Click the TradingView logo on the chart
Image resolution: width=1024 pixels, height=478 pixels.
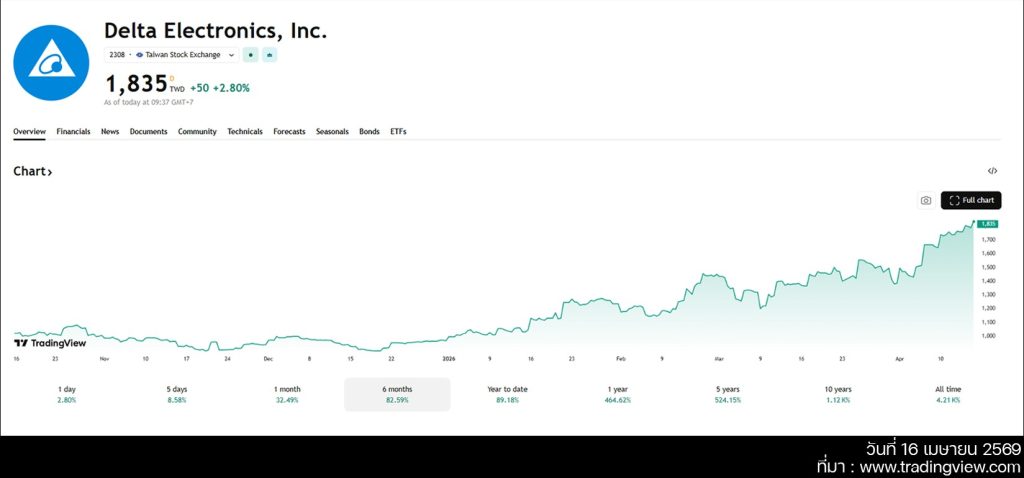[51, 343]
